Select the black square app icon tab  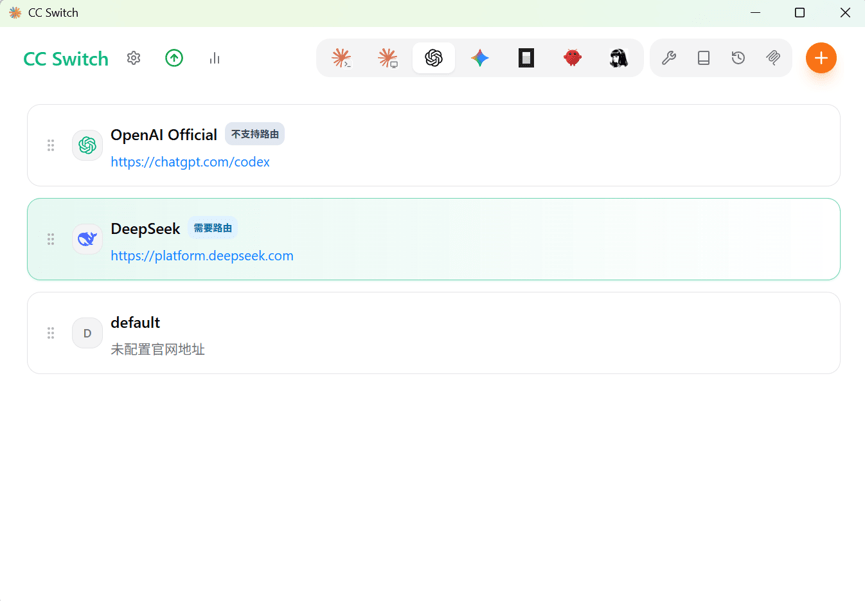click(526, 58)
